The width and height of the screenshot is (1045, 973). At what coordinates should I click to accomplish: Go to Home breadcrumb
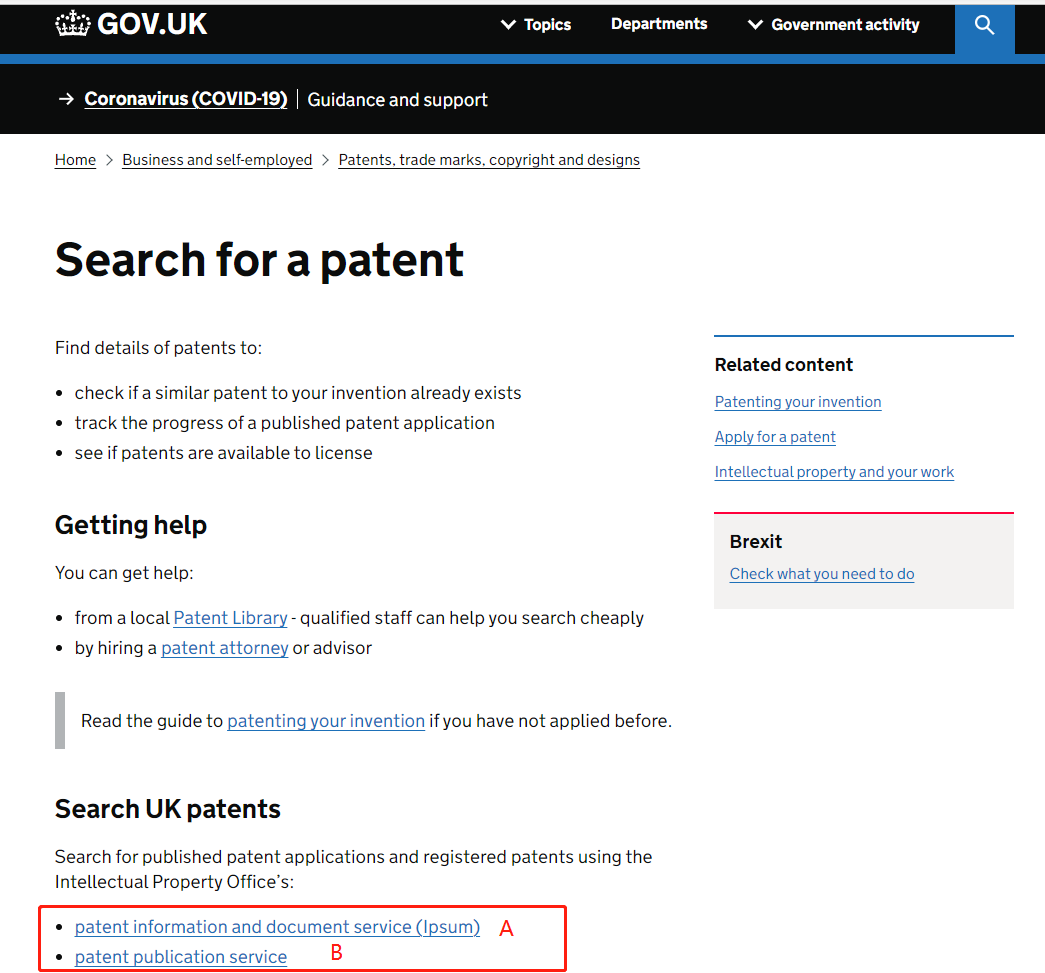(x=75, y=160)
